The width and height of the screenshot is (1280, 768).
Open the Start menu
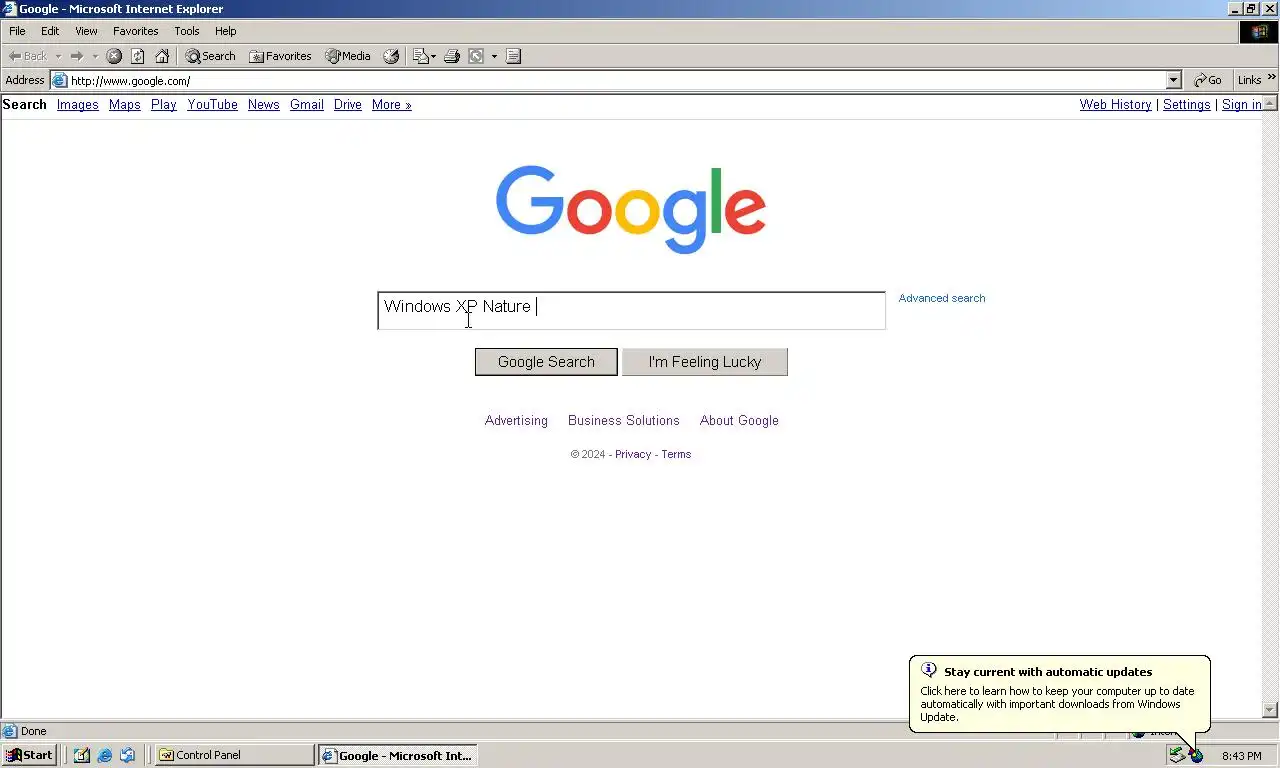coord(29,755)
